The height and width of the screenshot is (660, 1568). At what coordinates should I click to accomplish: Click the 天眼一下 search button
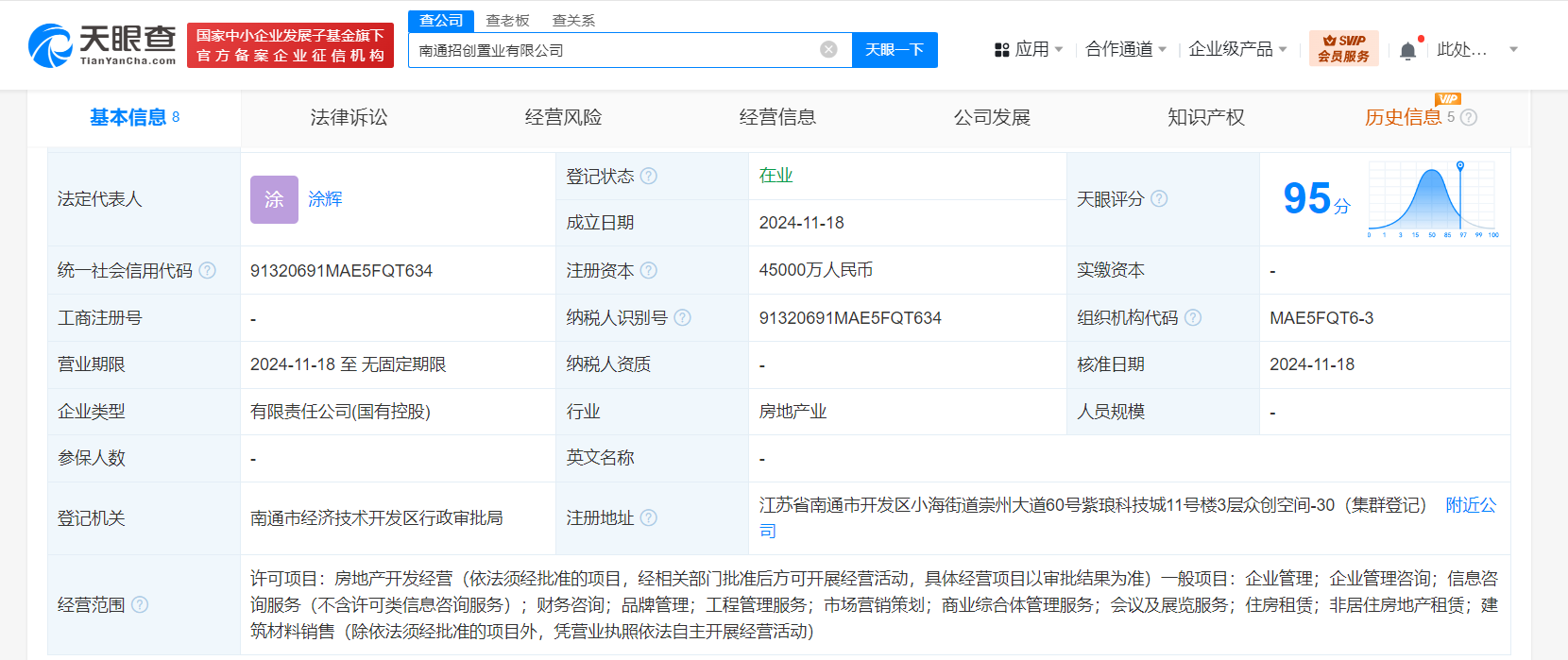894,50
